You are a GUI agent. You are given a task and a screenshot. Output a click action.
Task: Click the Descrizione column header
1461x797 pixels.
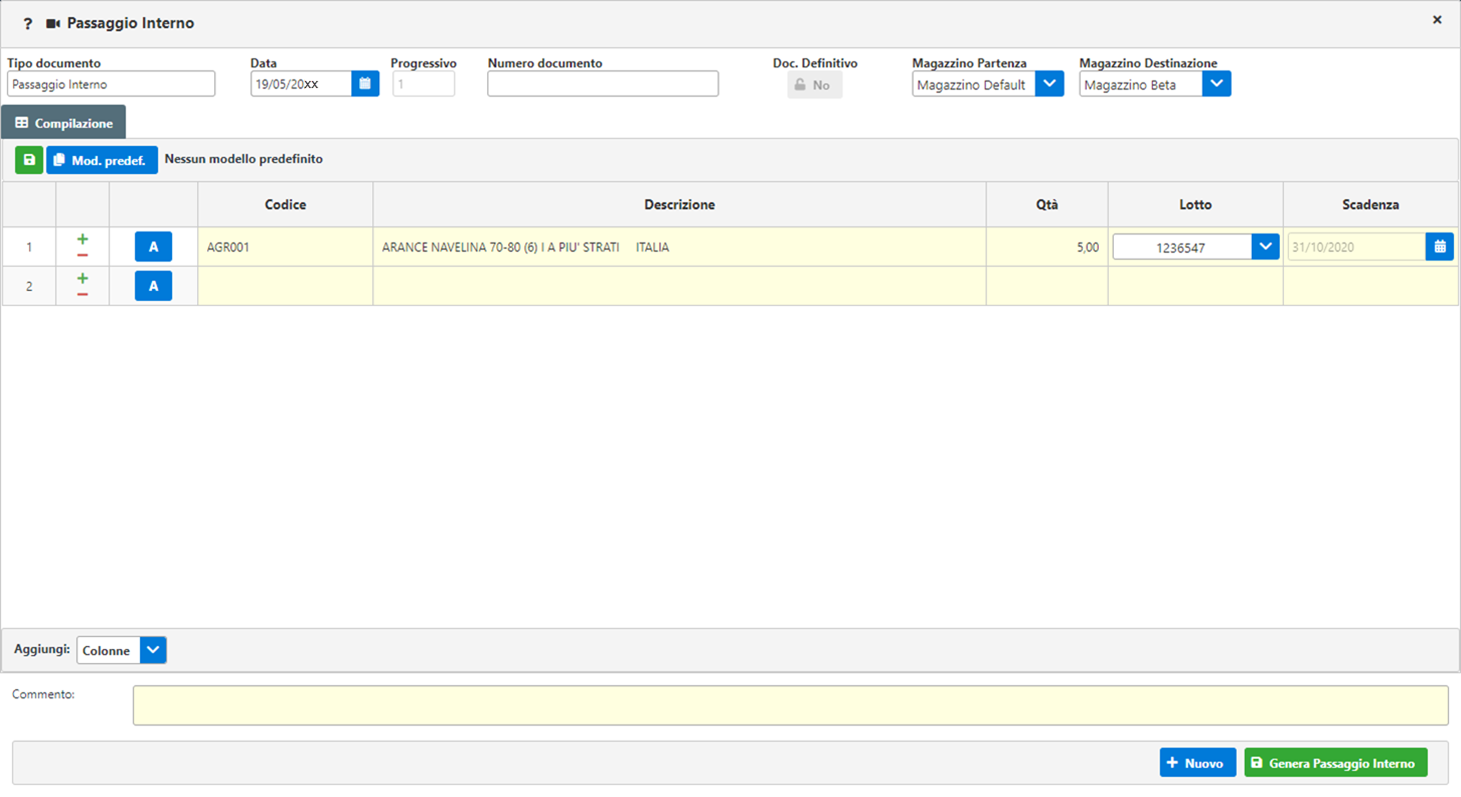(679, 204)
